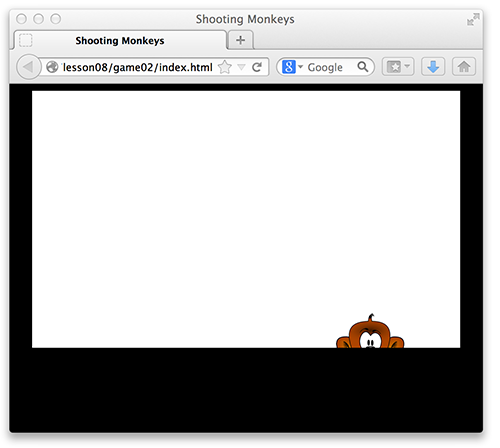Click the tab's dashed favicon placeholder
Image resolution: width=500 pixels, height=448 pixels.
[x=26, y=40]
